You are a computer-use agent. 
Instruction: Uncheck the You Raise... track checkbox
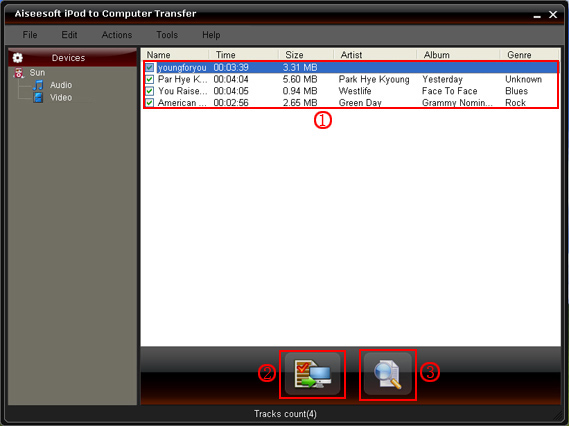[x=150, y=91]
